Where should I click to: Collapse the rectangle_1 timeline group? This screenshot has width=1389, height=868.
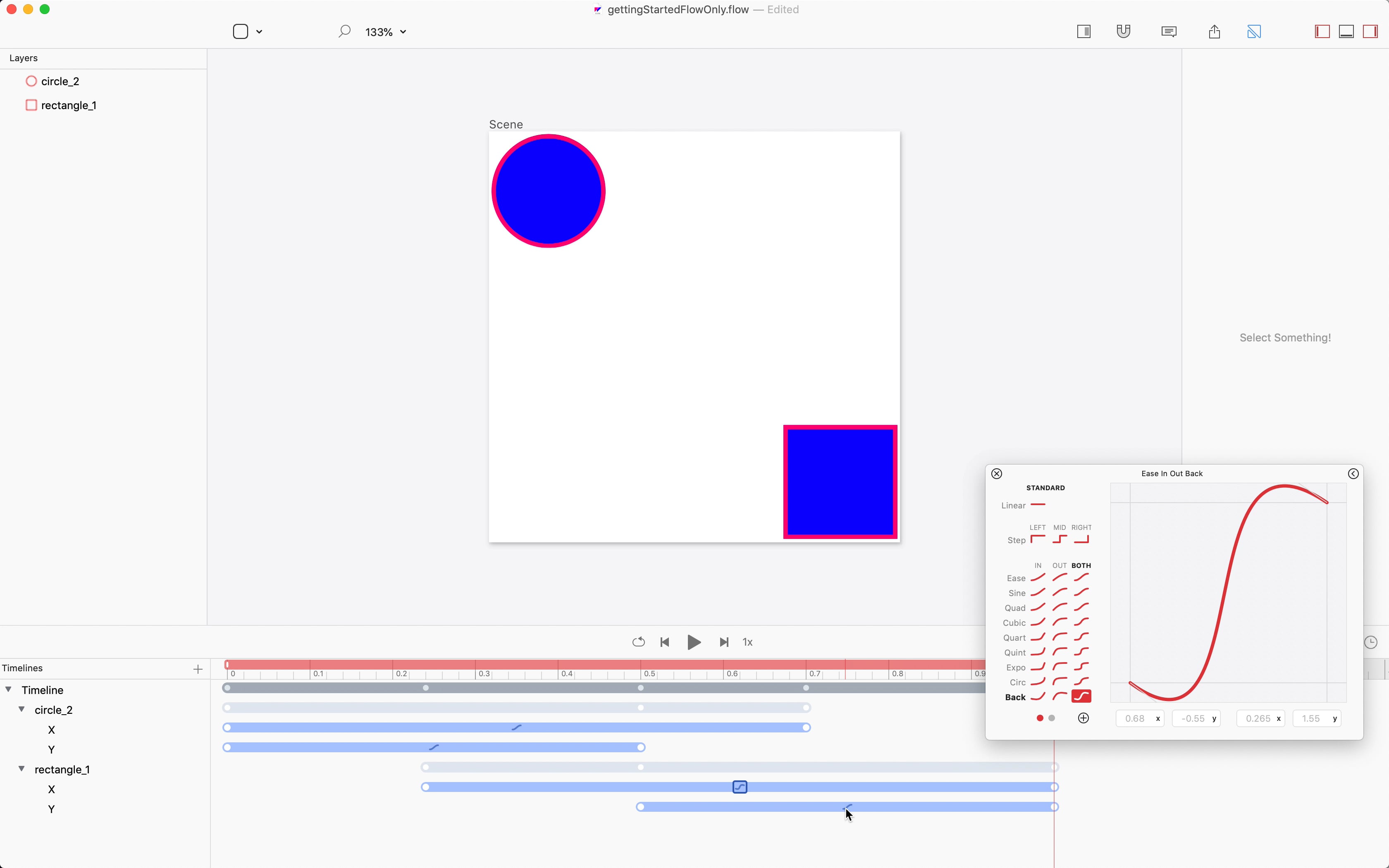point(22,769)
